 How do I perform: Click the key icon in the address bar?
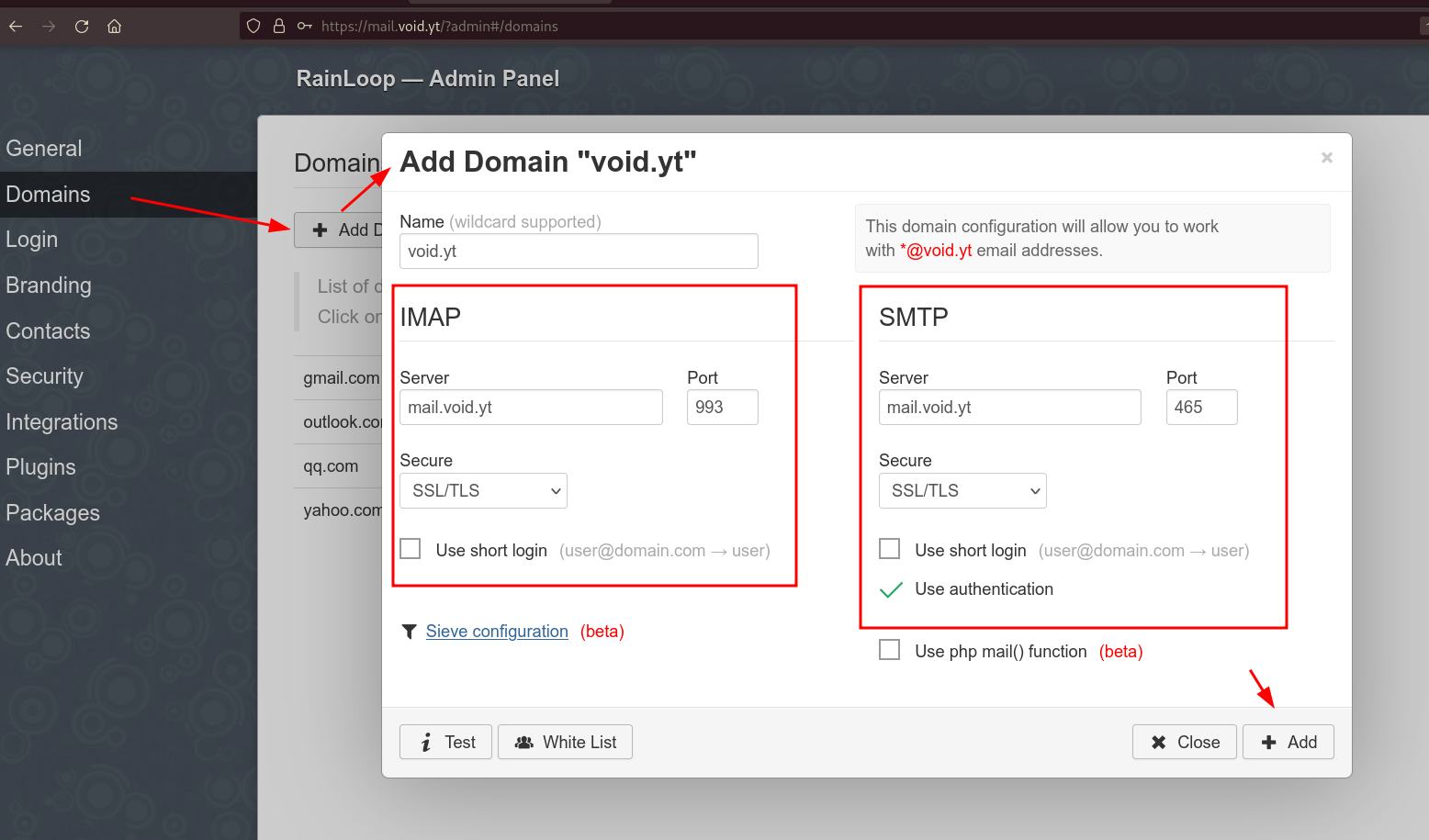tap(305, 27)
